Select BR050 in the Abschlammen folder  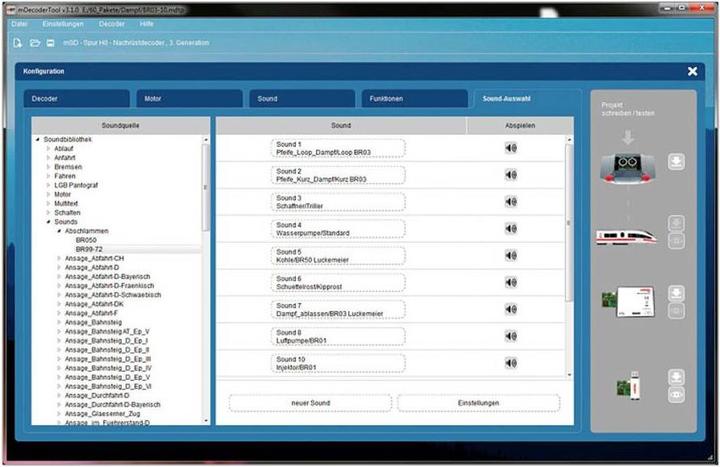pos(87,241)
